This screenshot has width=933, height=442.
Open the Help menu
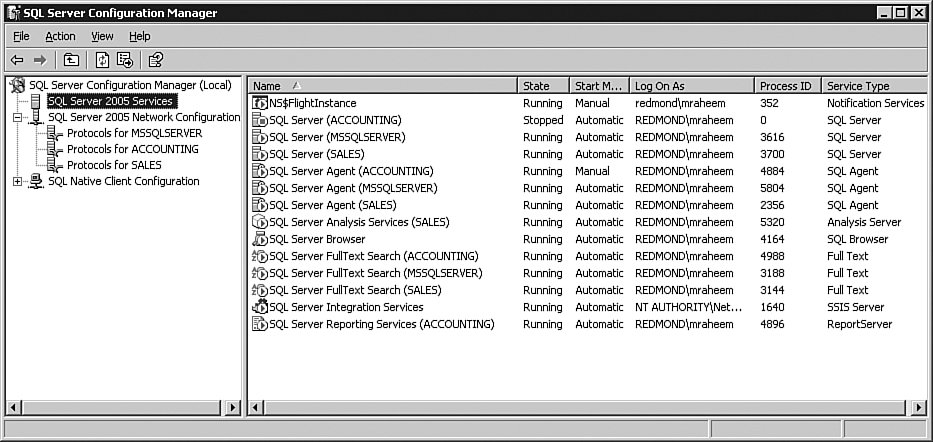(x=140, y=36)
